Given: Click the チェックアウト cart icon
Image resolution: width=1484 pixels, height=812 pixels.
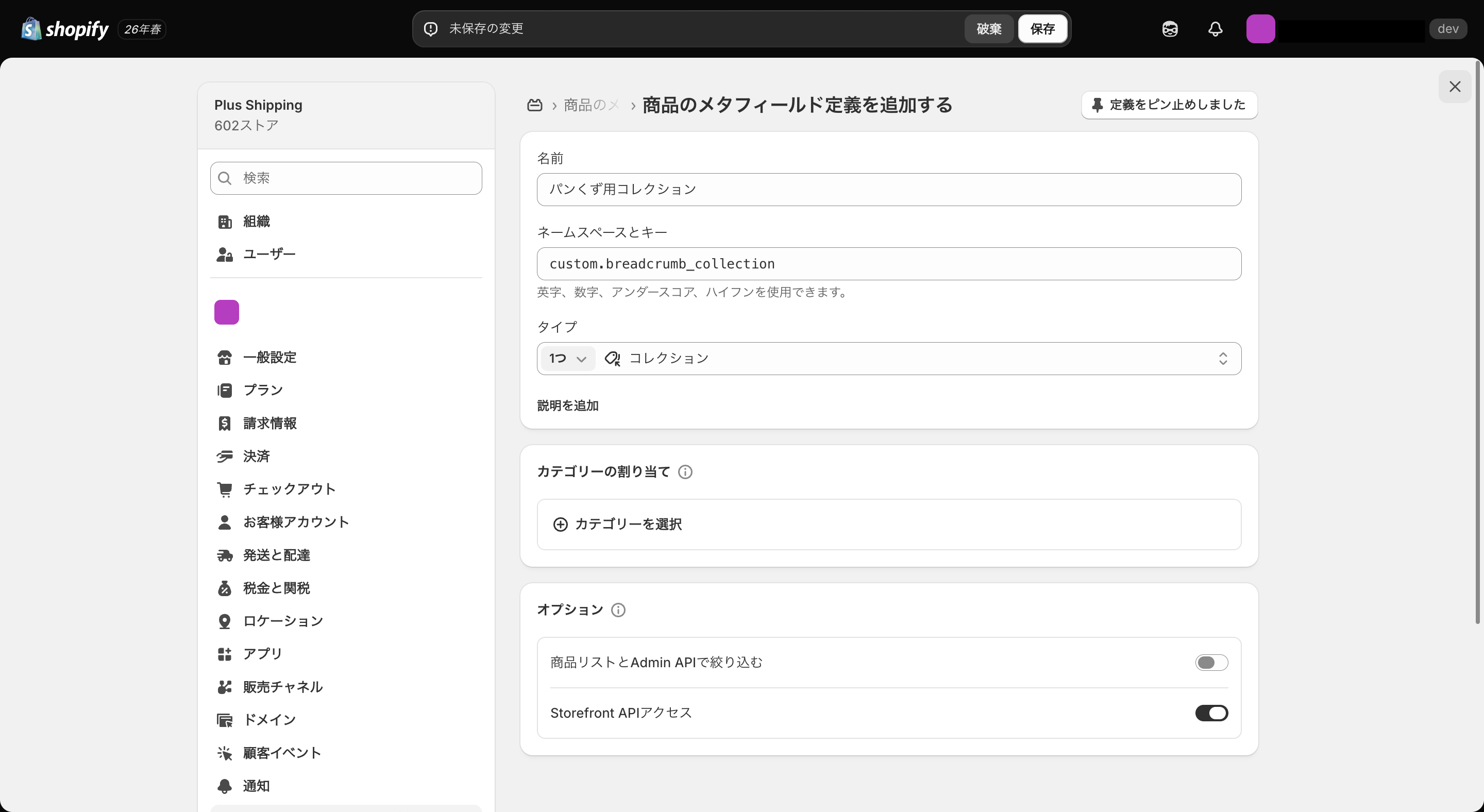Looking at the screenshot, I should coord(225,489).
